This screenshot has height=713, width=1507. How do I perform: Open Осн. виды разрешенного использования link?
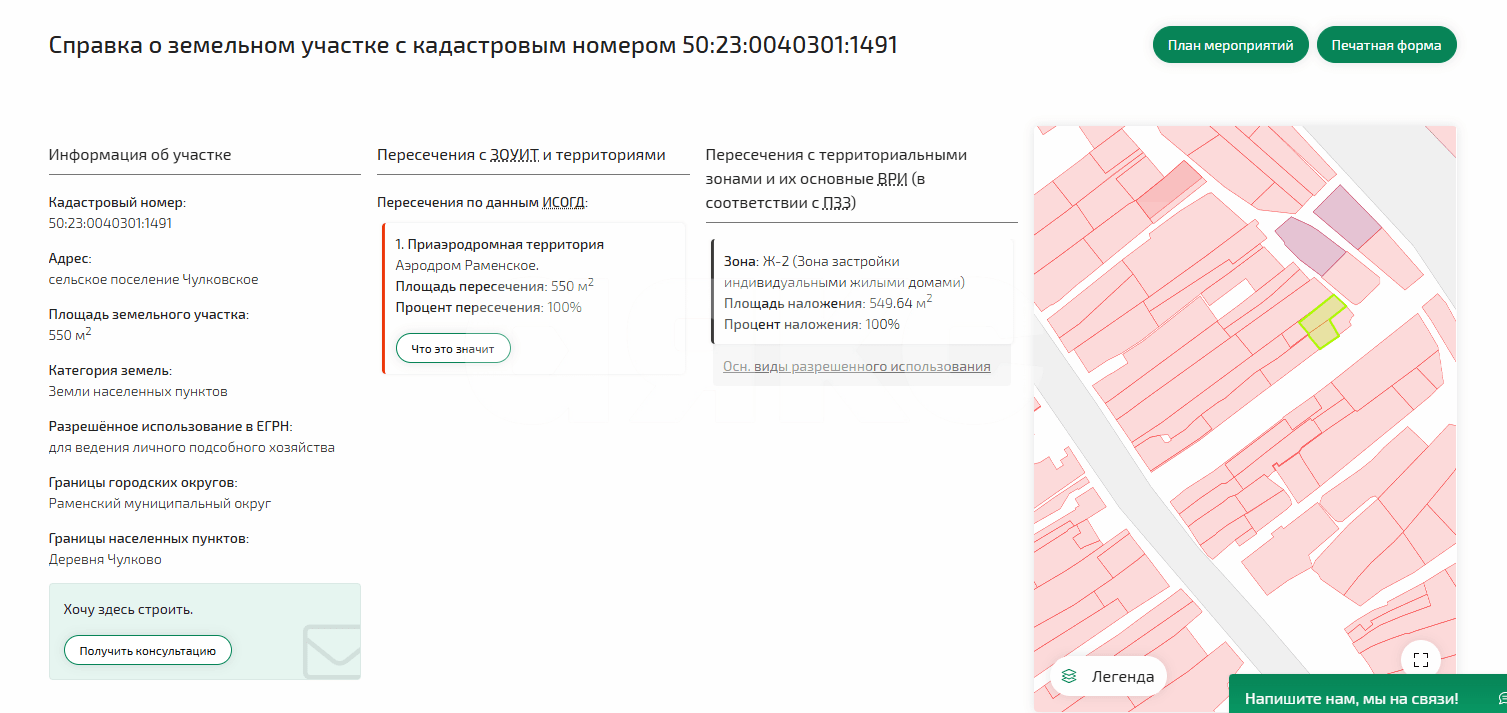[857, 367]
